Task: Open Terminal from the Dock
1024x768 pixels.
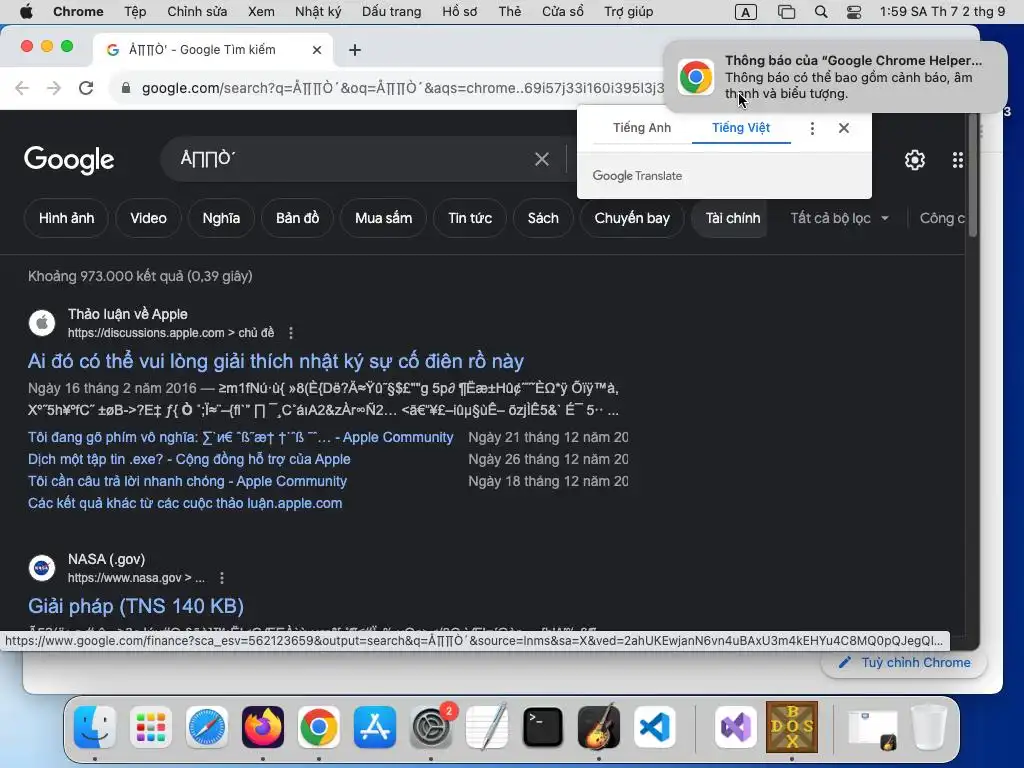Action: [543, 727]
